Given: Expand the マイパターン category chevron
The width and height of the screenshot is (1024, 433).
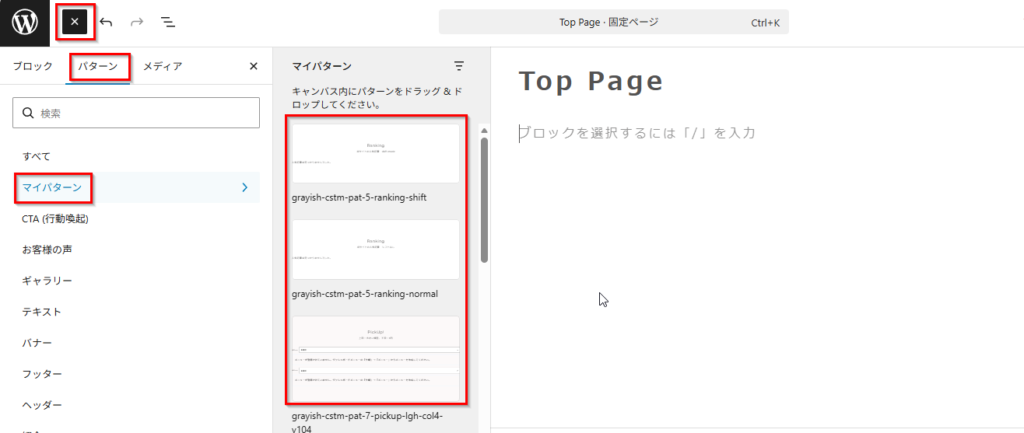Looking at the screenshot, I should pyautogui.click(x=245, y=187).
